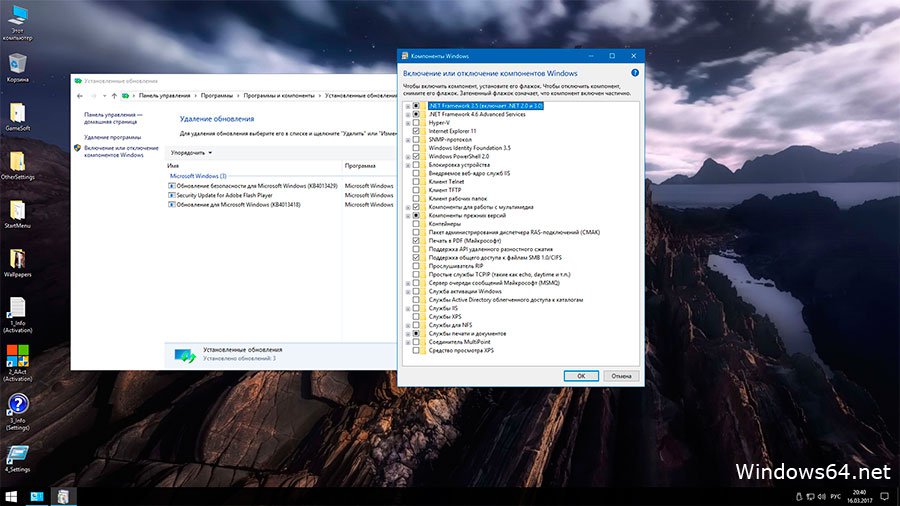Open the 4_Settings desktop shortcut
The image size is (900, 506).
point(17,454)
